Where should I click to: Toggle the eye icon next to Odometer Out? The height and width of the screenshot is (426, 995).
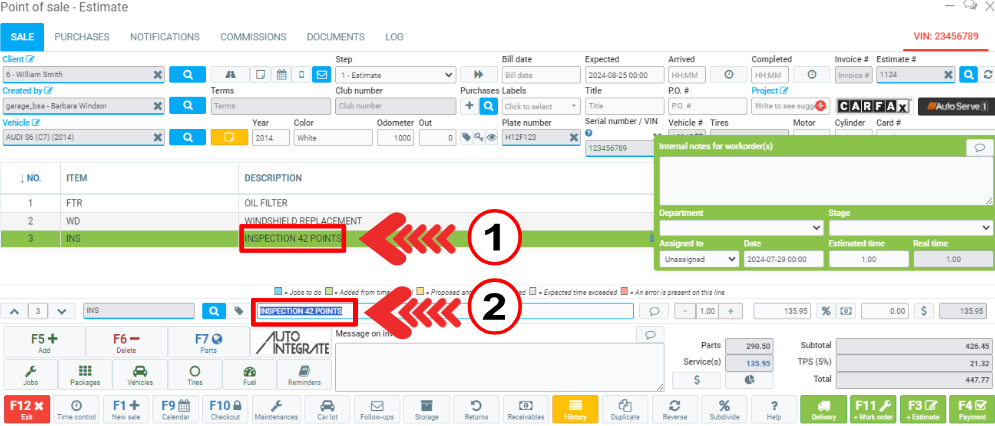[491, 137]
